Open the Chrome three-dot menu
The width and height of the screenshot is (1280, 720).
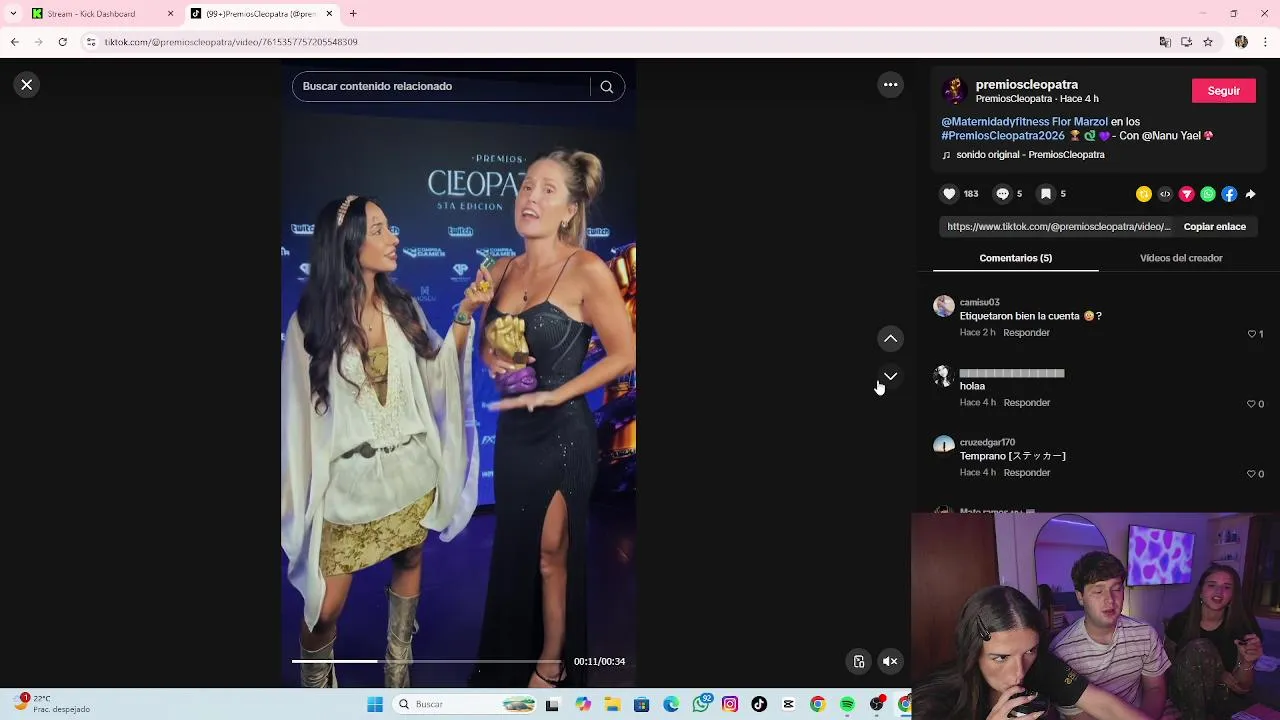pos(1266,42)
